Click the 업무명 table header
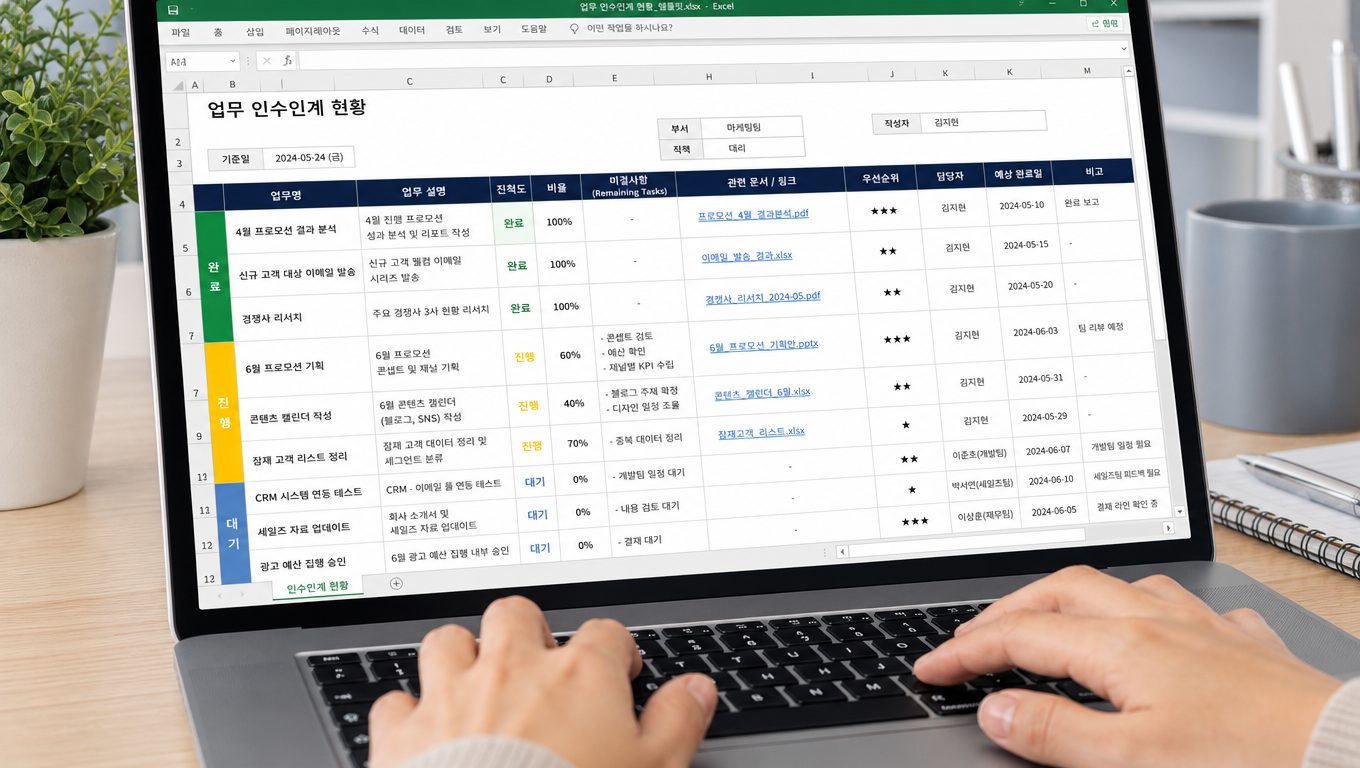This screenshot has width=1360, height=768. pyautogui.click(x=286, y=195)
